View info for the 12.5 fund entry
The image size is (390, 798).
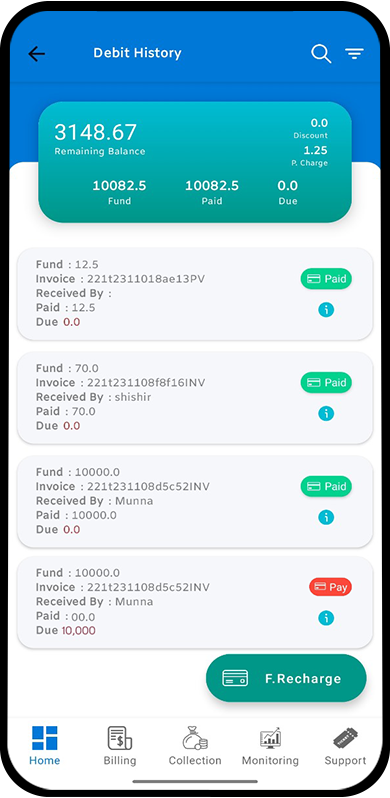326,309
